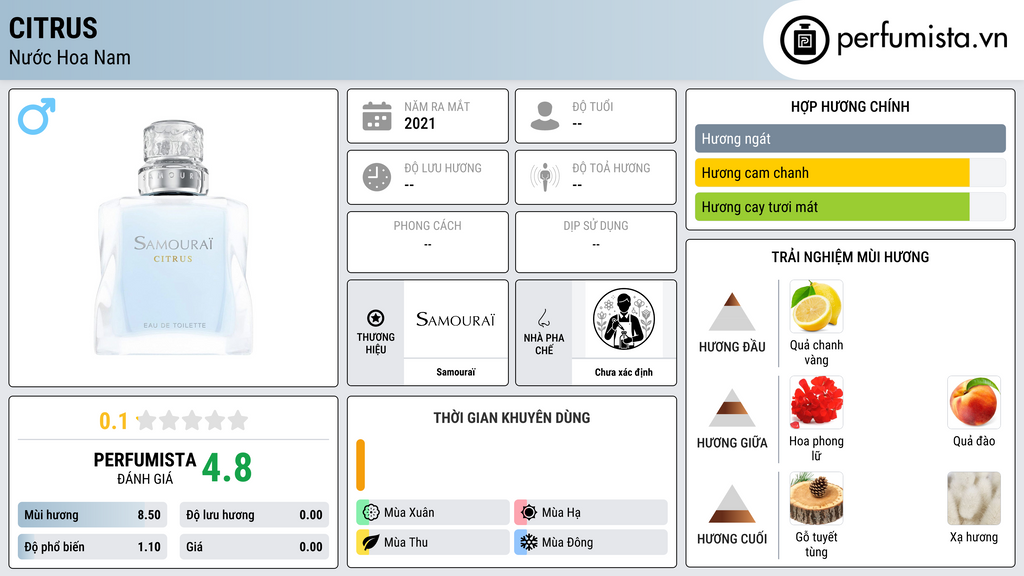Image resolution: width=1024 pixels, height=576 pixels.
Task: Click the 0.1 user rating value
Action: (114, 421)
